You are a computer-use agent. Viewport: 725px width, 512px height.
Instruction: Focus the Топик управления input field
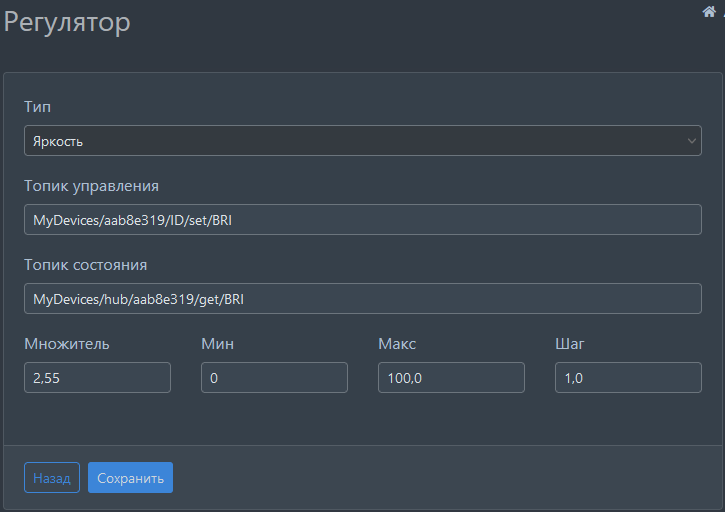362,220
